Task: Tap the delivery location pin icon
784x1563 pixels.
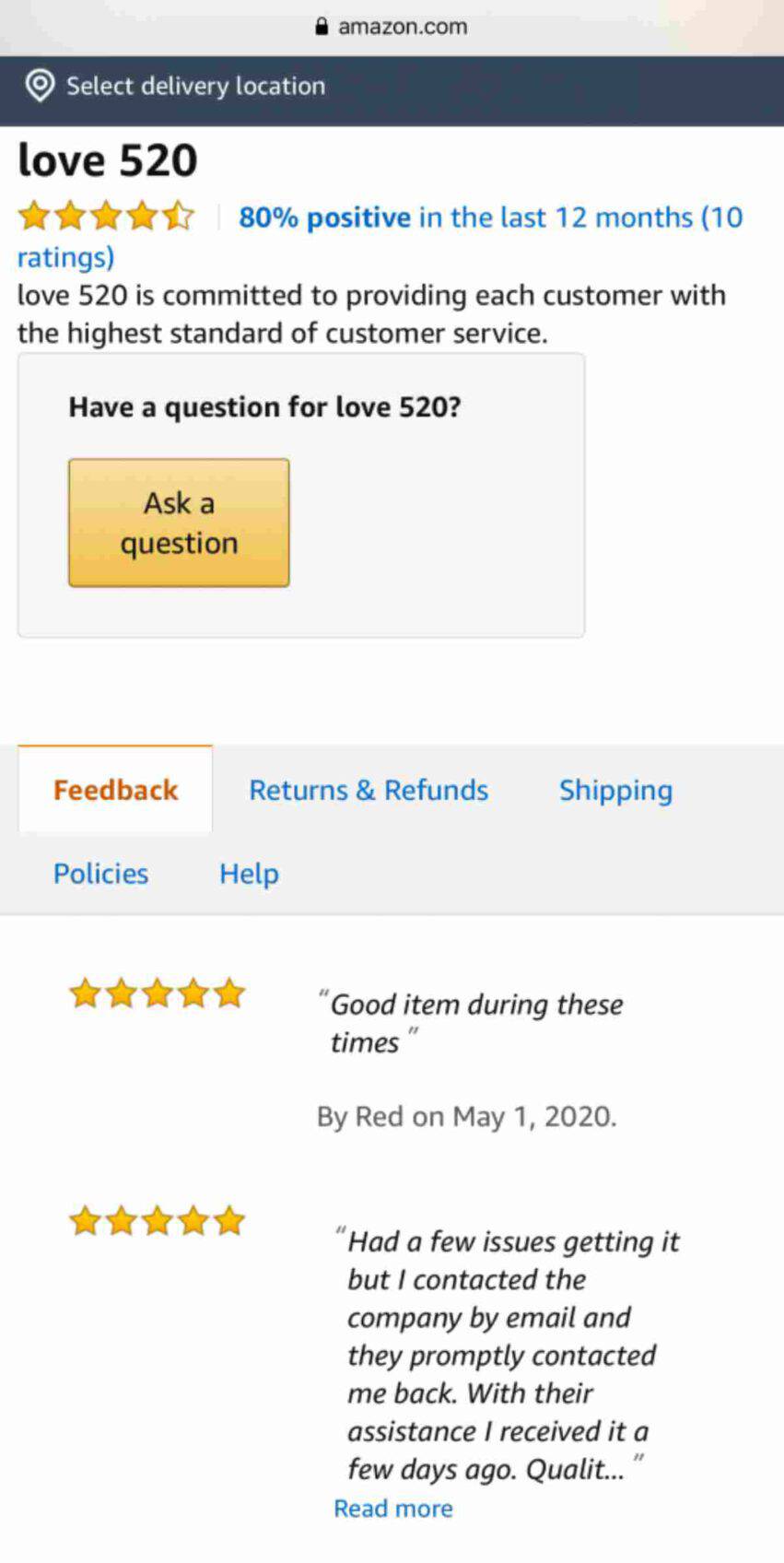Action: point(40,86)
